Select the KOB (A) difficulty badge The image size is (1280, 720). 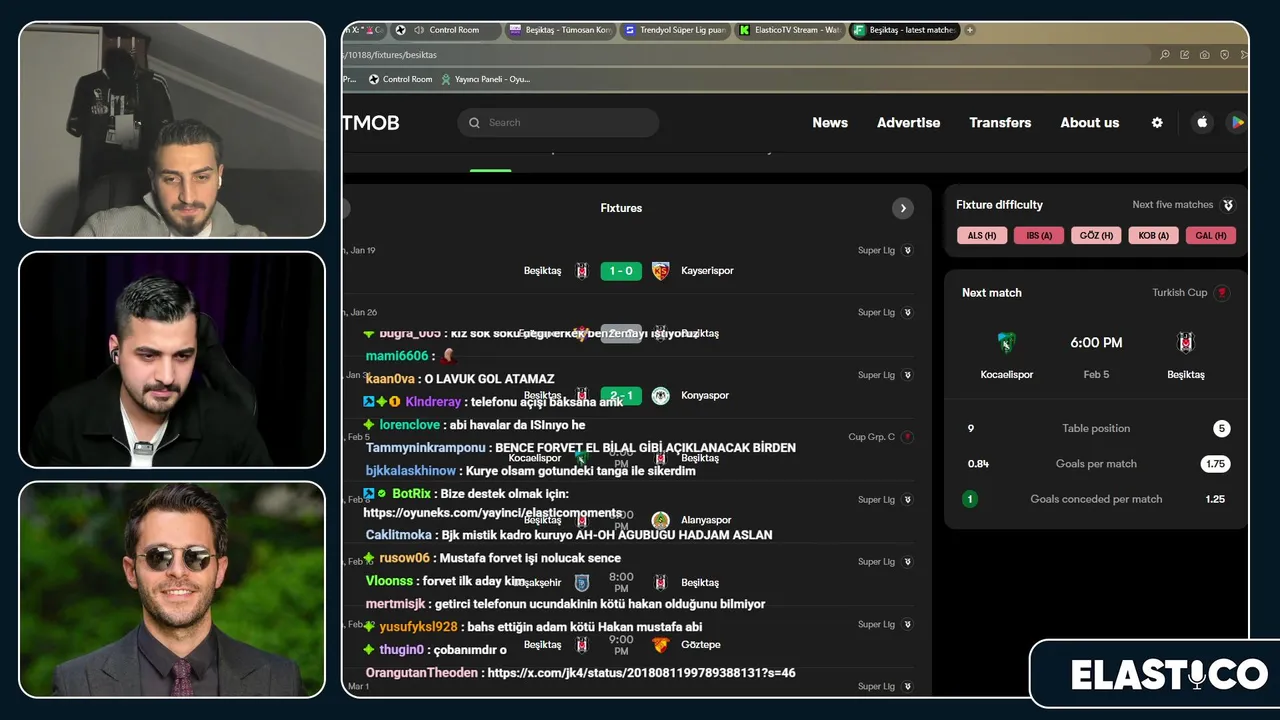1154,236
